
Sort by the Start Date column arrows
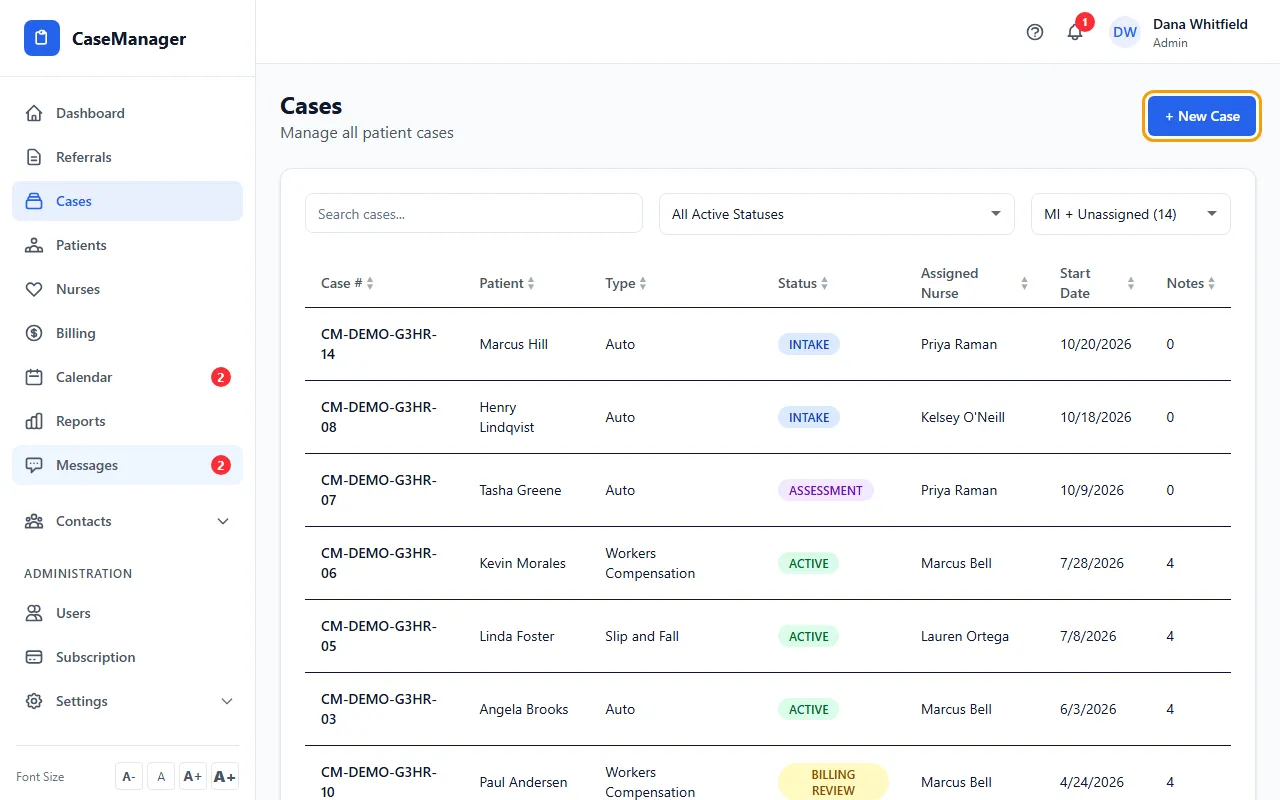point(1131,284)
